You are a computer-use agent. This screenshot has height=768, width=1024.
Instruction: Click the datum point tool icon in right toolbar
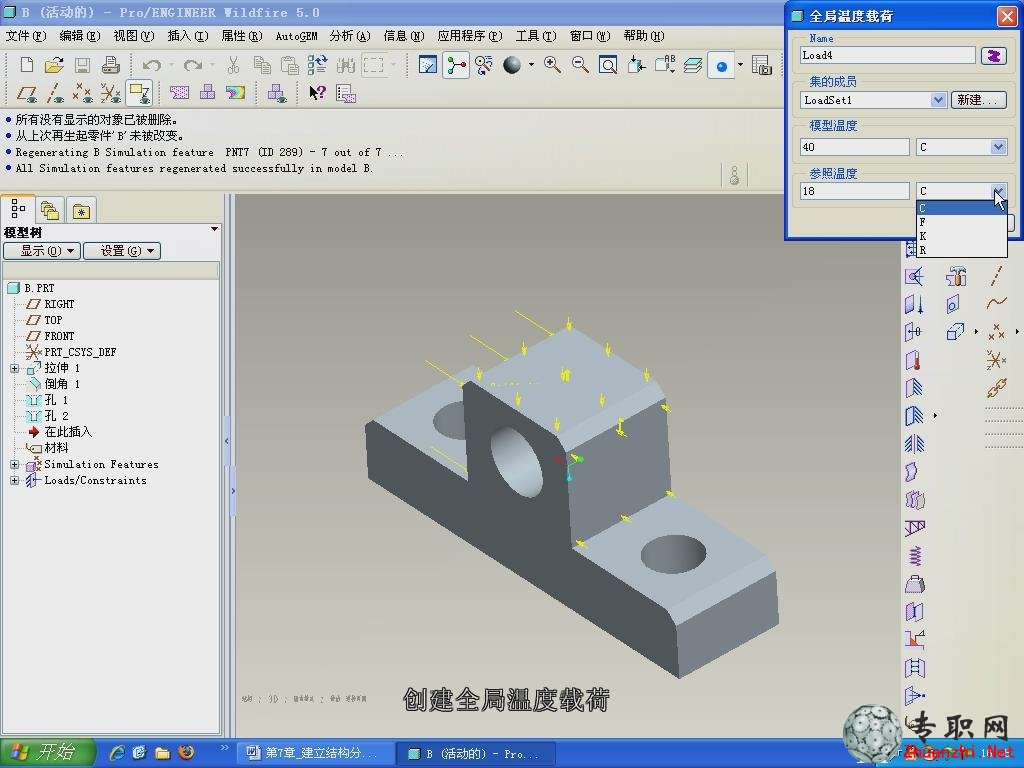997,332
